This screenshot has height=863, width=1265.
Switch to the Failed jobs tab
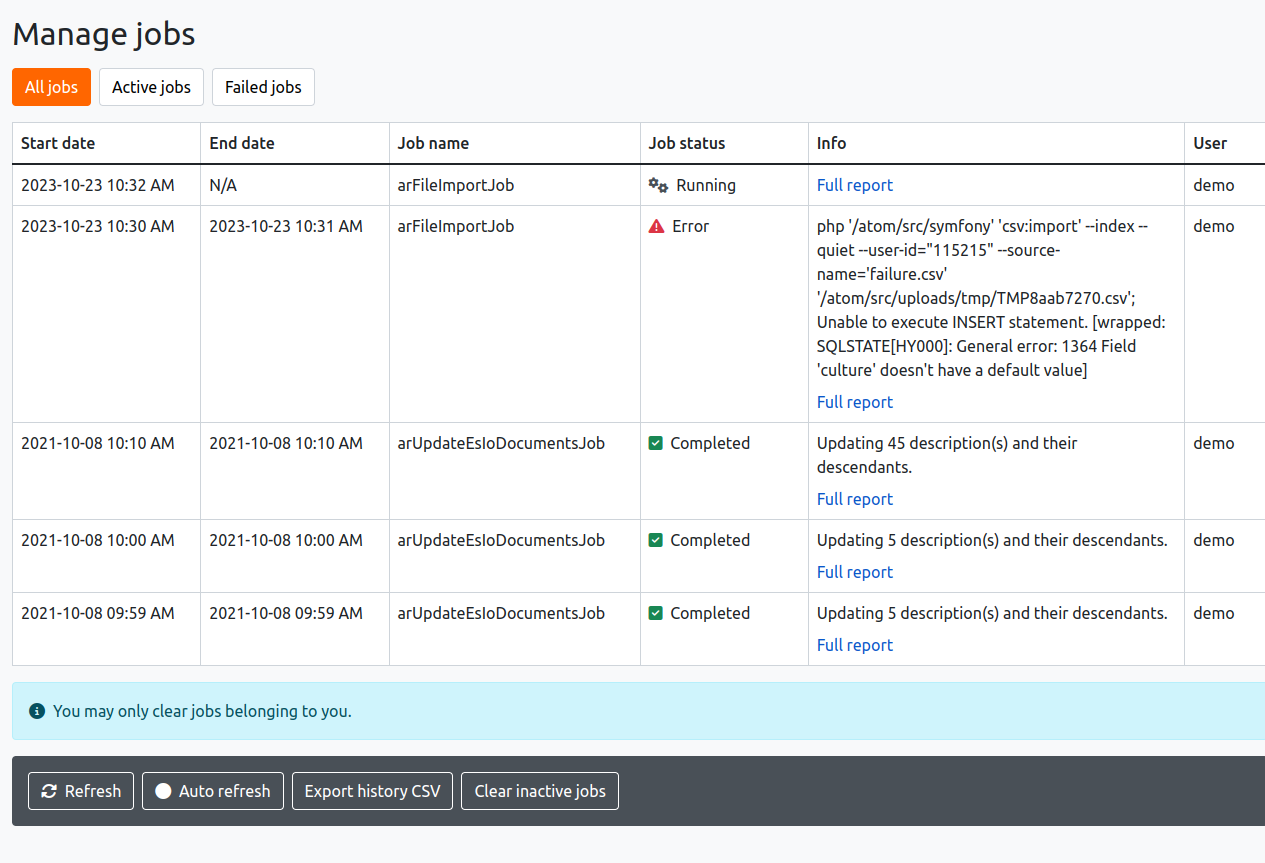(263, 87)
